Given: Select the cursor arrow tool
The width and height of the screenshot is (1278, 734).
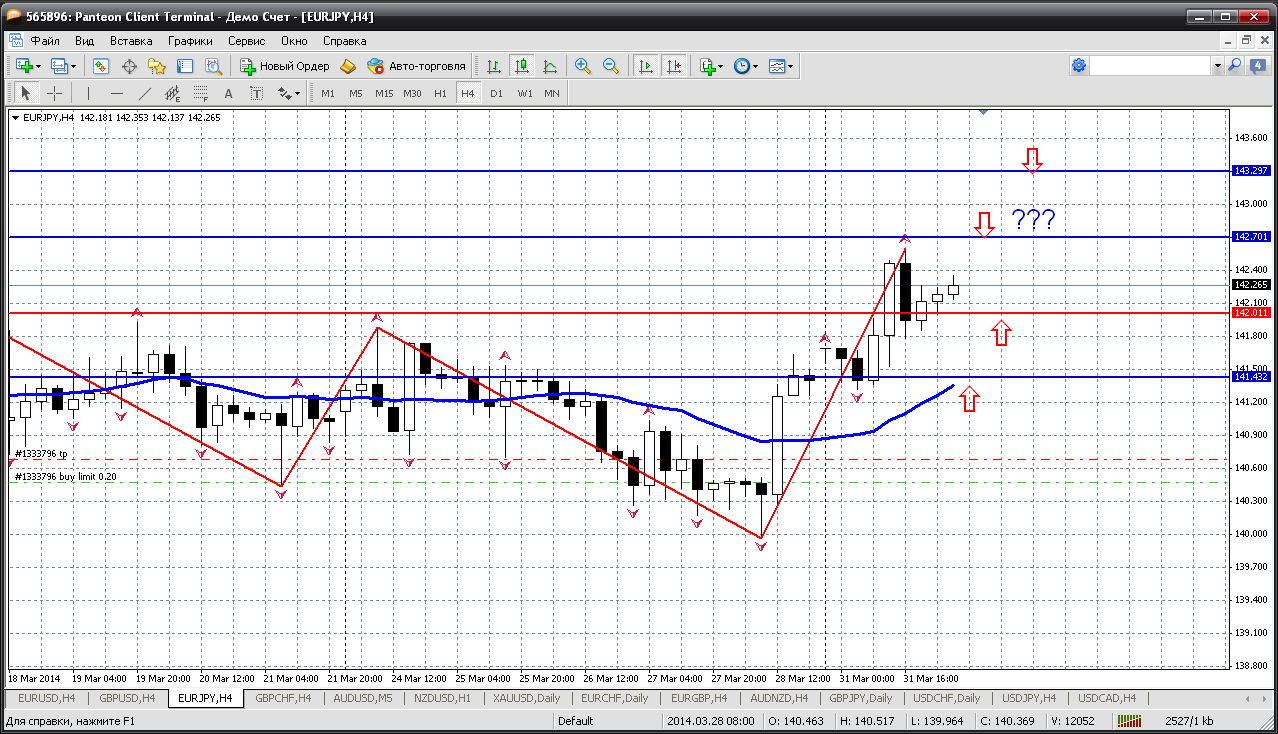Looking at the screenshot, I should point(26,93).
